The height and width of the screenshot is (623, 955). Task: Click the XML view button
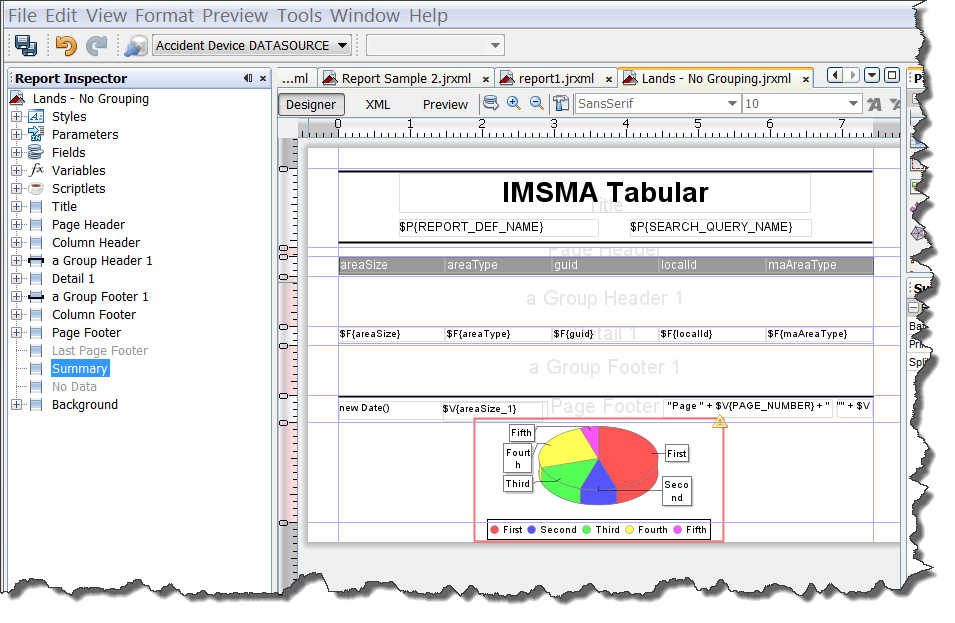click(378, 103)
